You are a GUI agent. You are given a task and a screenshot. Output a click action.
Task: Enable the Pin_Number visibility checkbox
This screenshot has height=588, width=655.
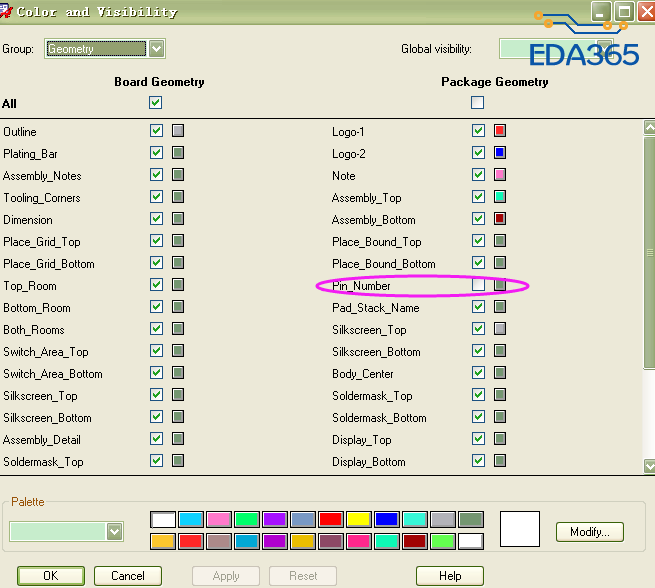tap(478, 285)
